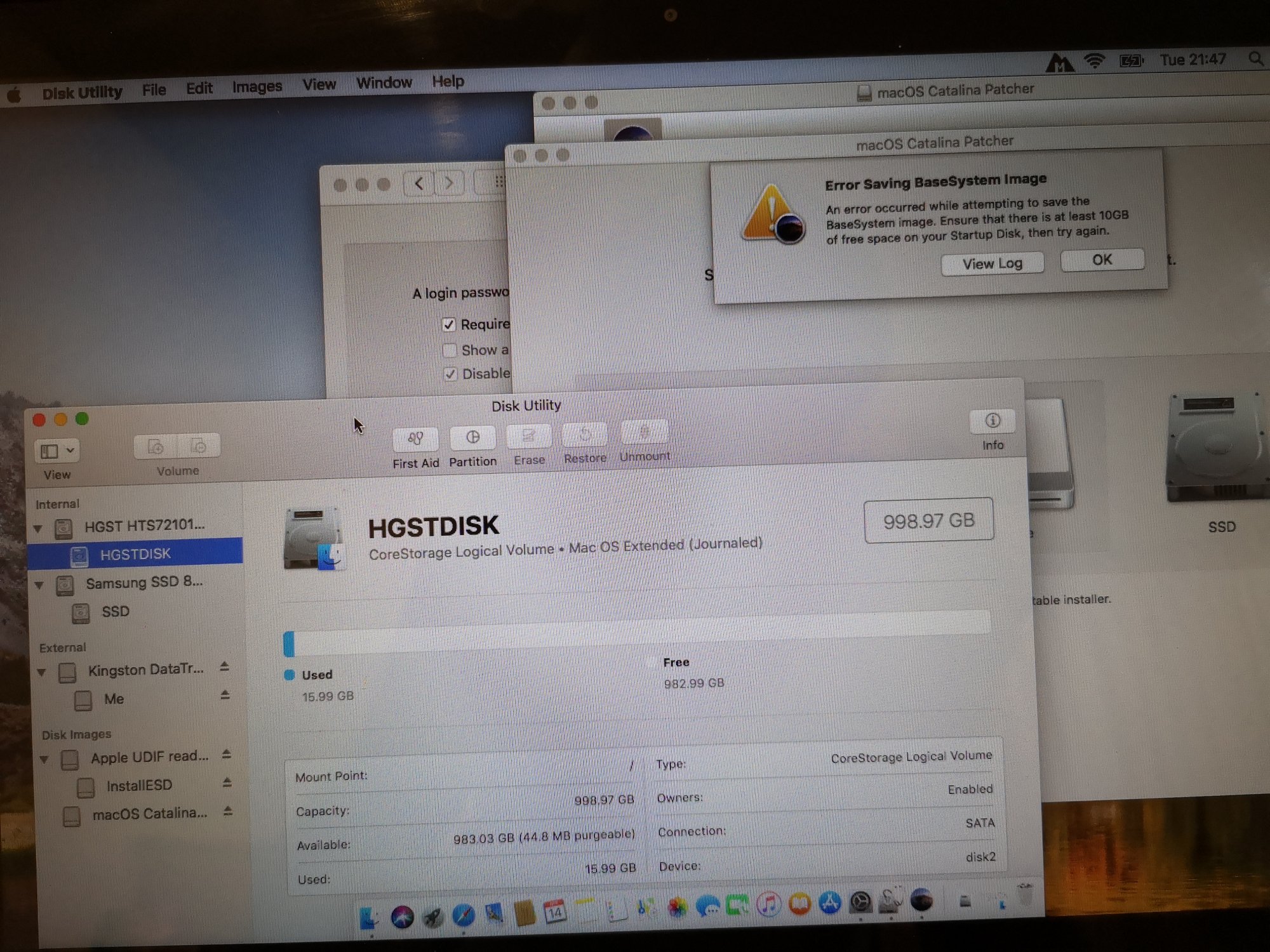1270x952 pixels.
Task: Toggle the Require password checkbox
Action: (x=449, y=325)
